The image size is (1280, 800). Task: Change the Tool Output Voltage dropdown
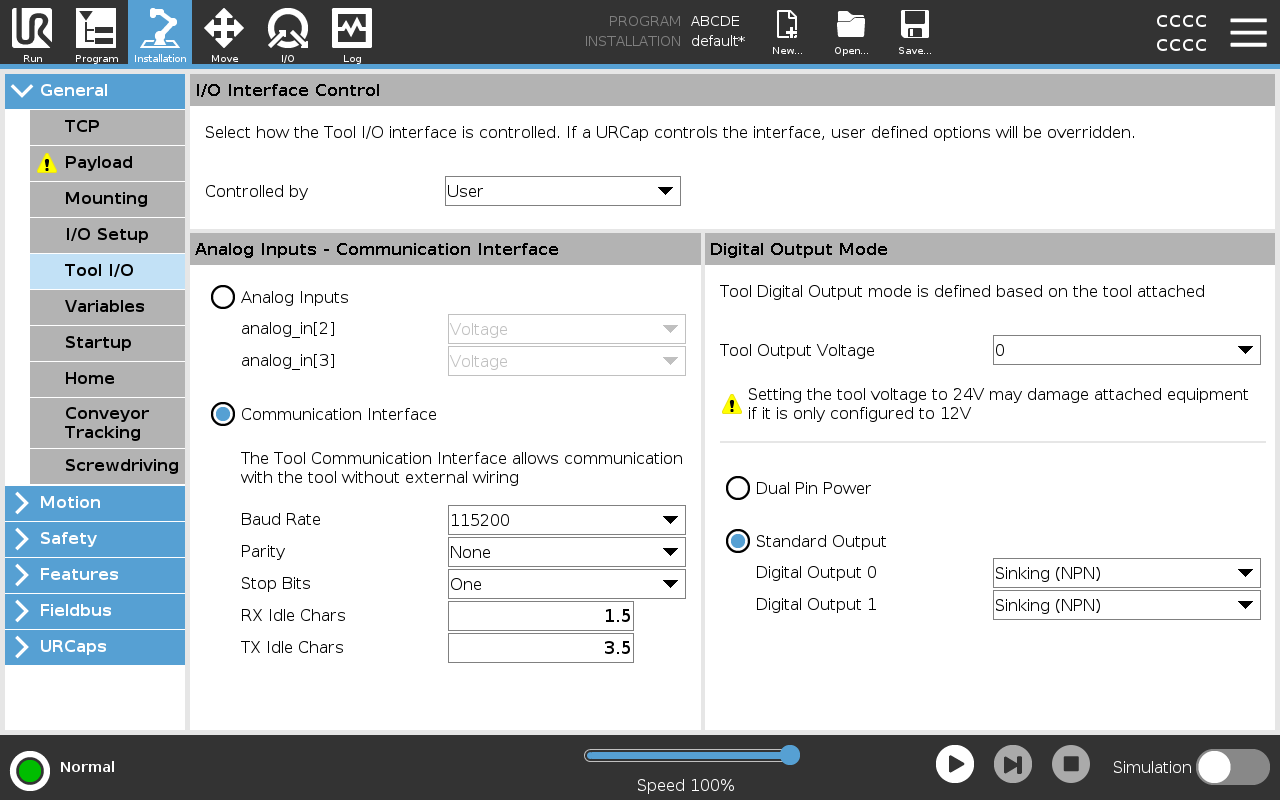click(1126, 350)
